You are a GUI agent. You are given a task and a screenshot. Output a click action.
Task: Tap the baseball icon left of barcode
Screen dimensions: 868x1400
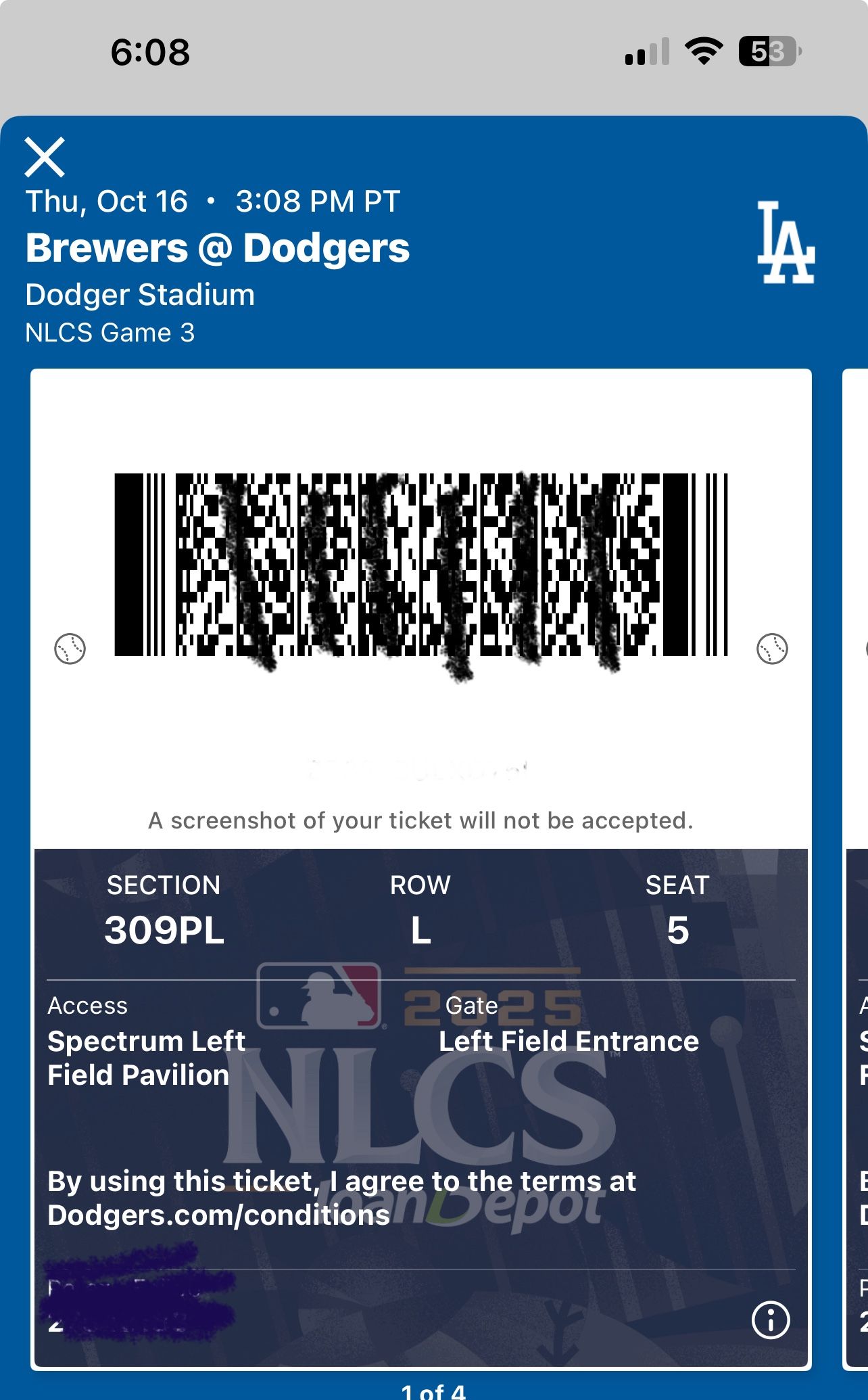tap(70, 649)
